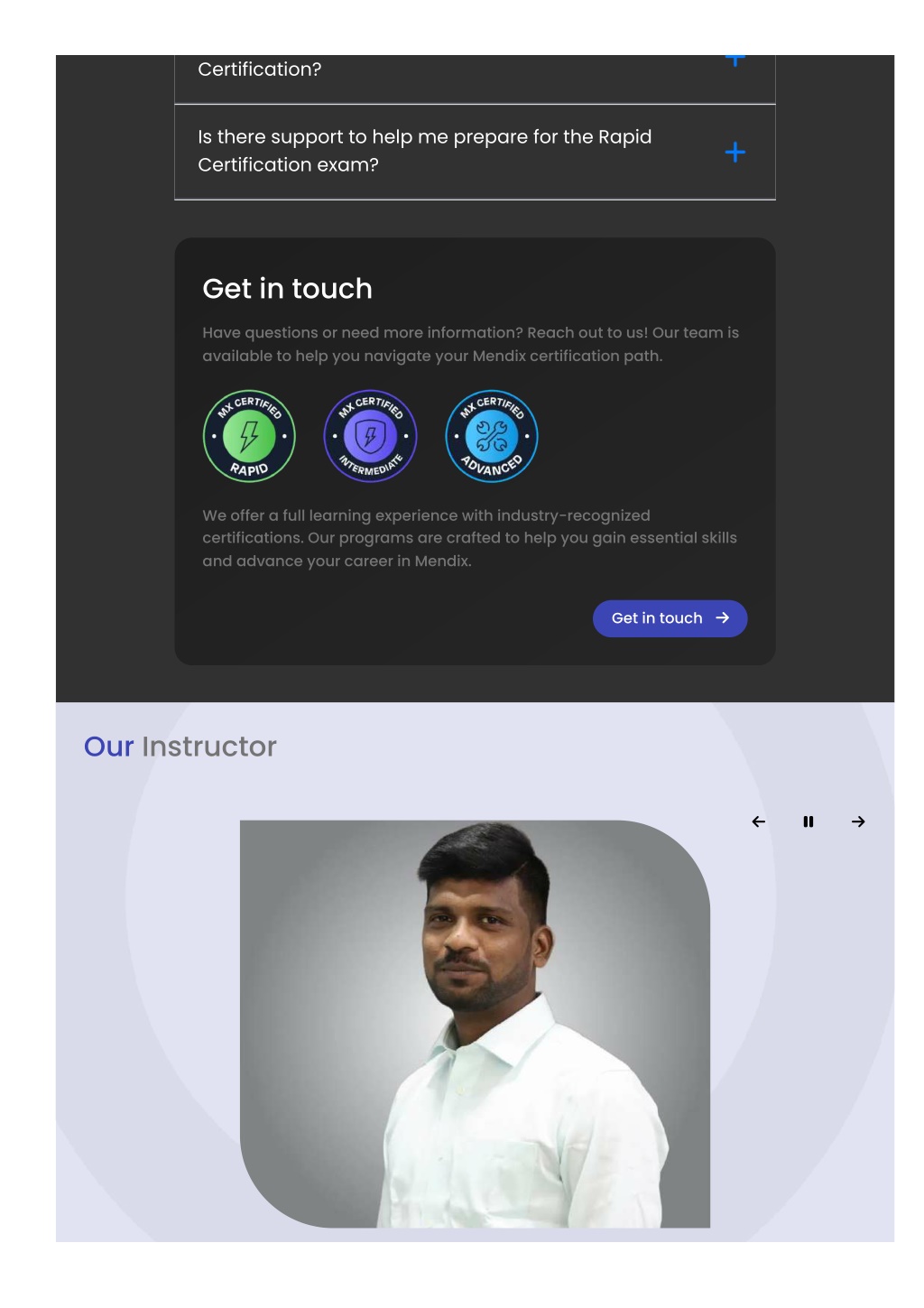Click the instructor photo
The height and width of the screenshot is (1308, 924).
pos(475,1024)
